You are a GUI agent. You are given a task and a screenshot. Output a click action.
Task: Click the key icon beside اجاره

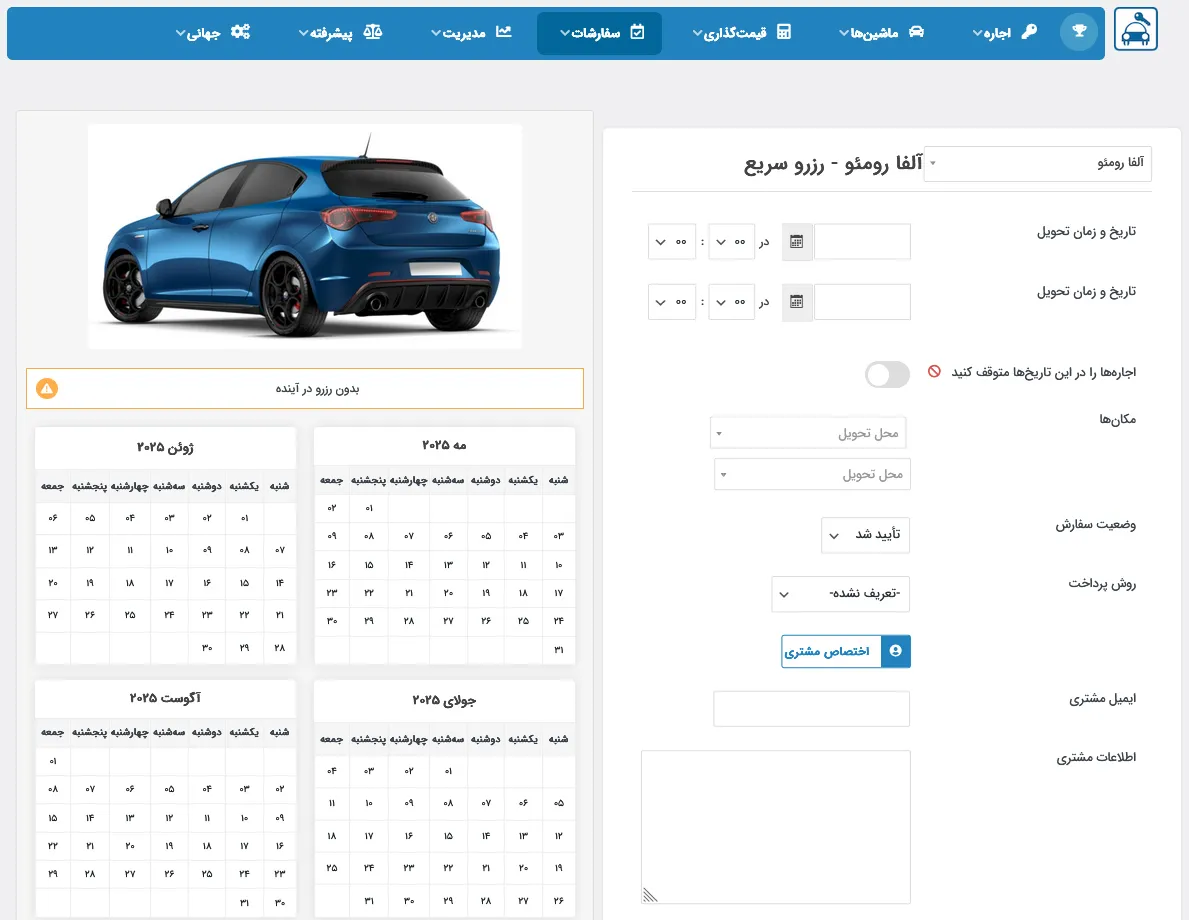pos(1029,32)
